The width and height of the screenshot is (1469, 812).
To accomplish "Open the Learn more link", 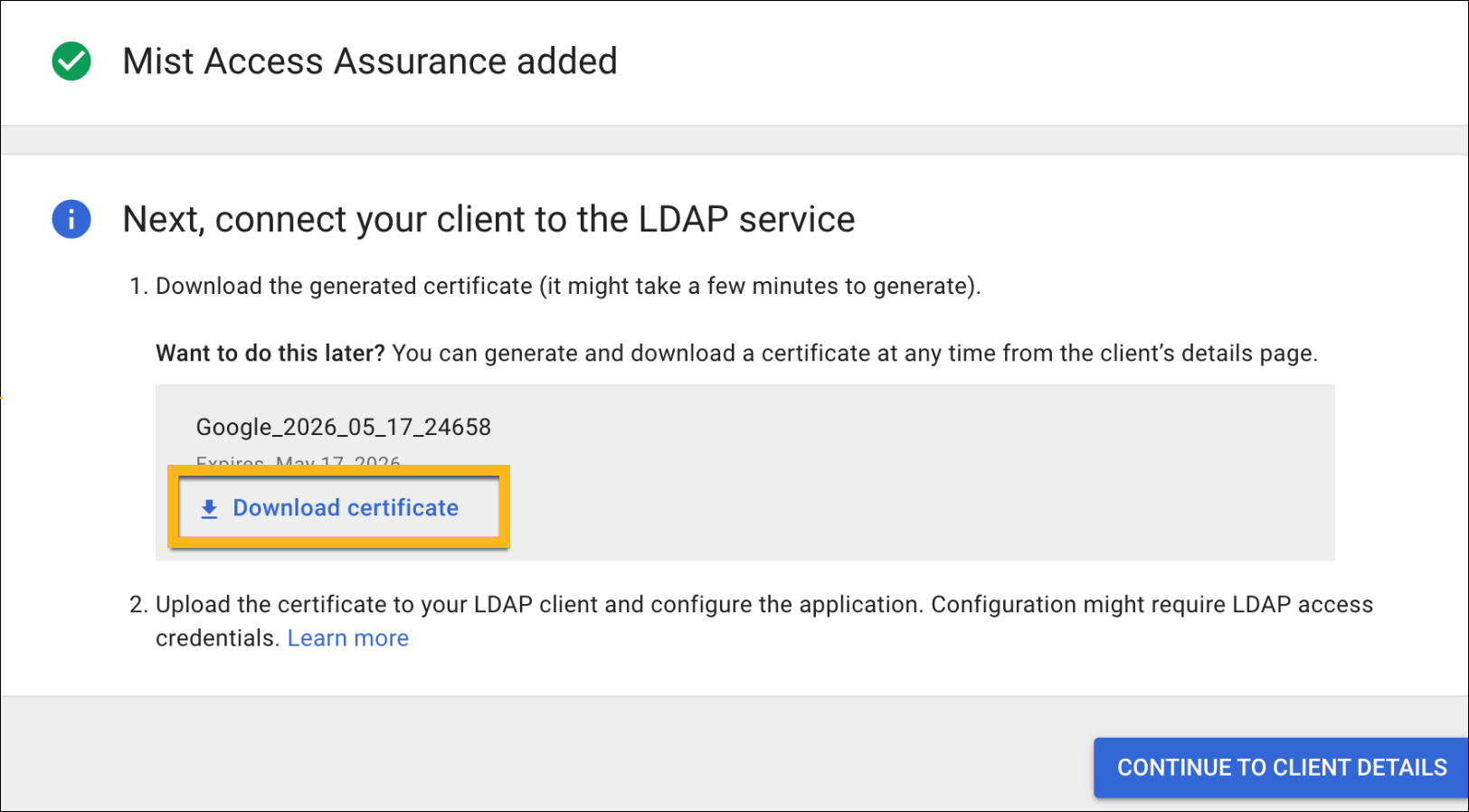I will 348,638.
